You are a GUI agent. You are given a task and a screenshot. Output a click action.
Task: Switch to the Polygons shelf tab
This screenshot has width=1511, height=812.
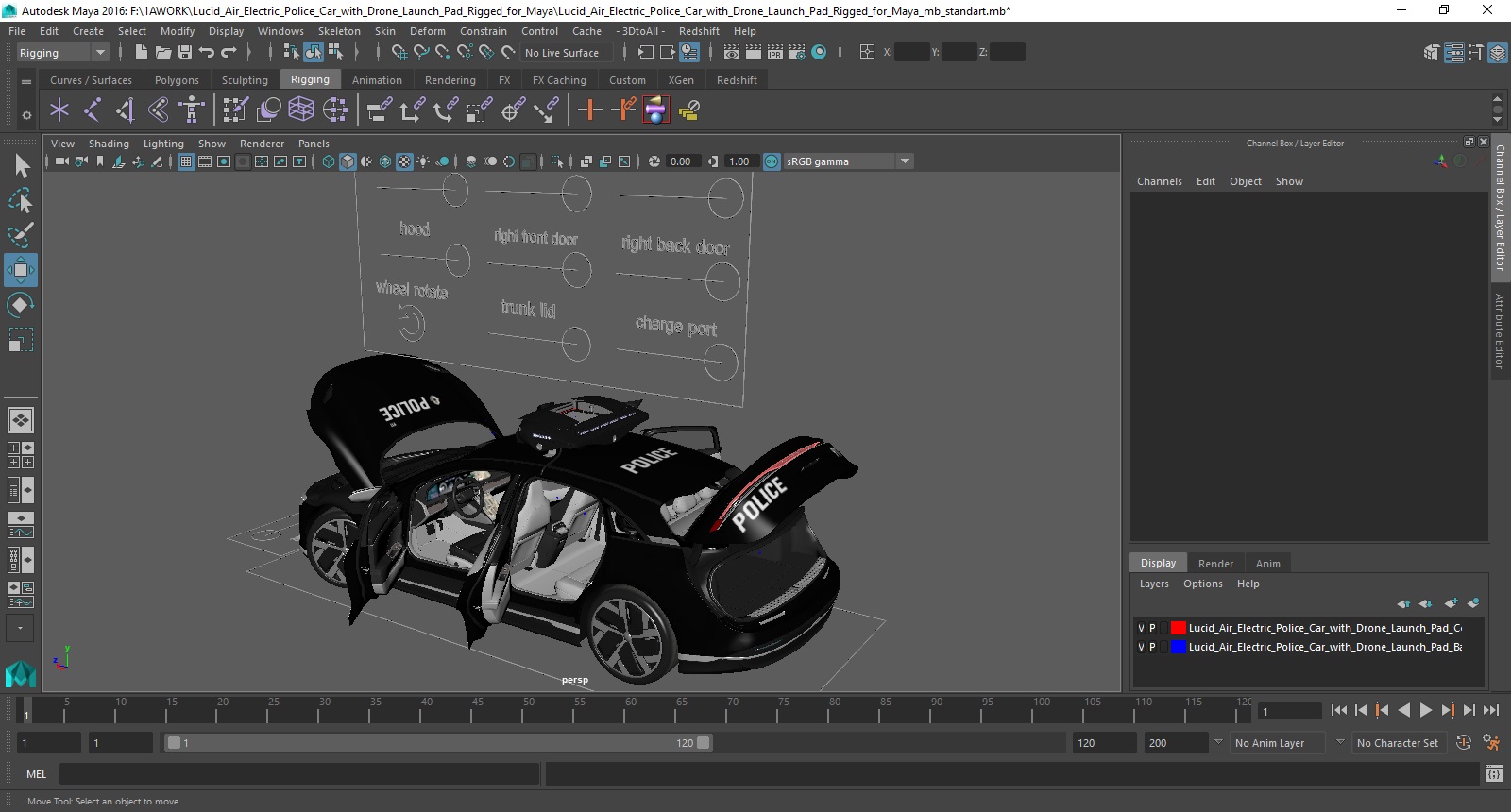pyautogui.click(x=177, y=80)
